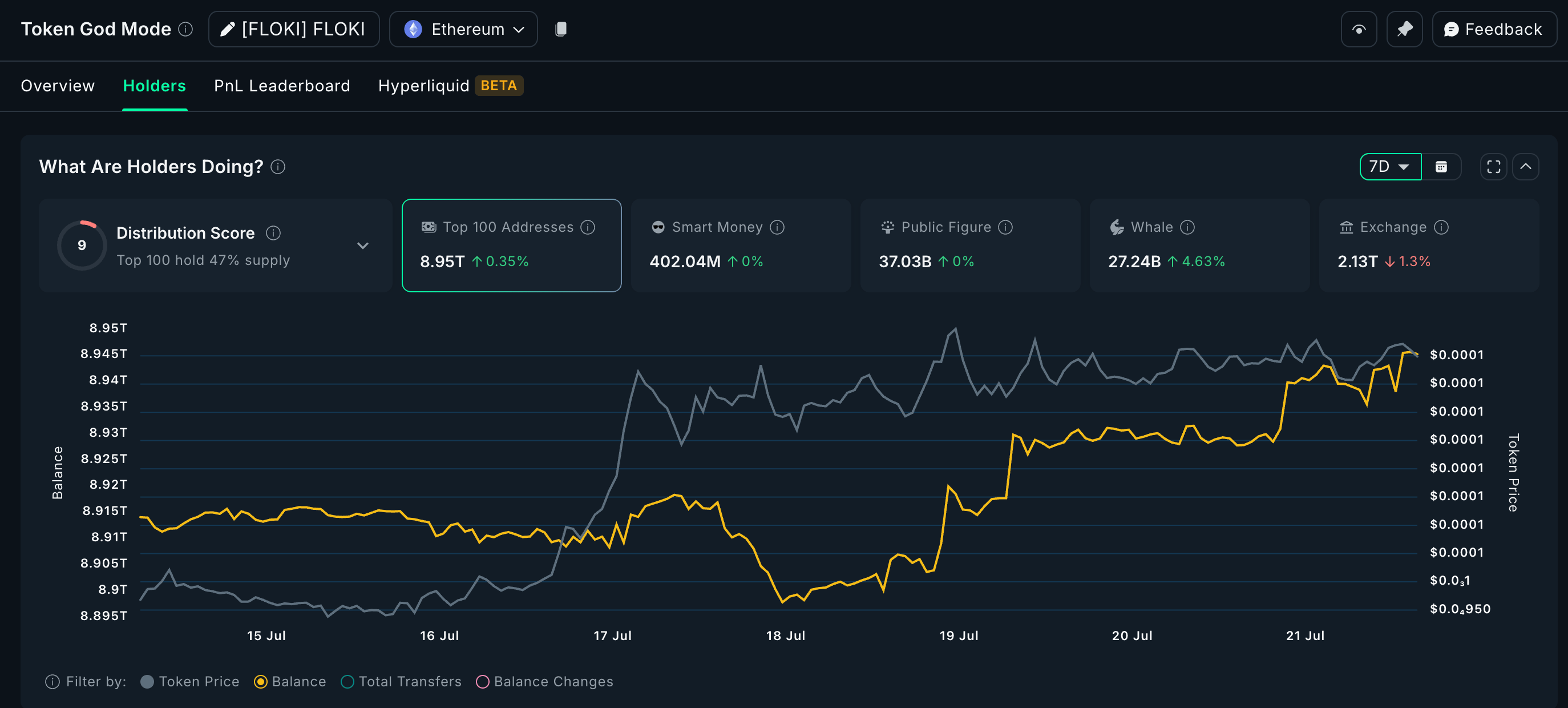Expand the Distribution Score details chevron
Screen dimensions: 1568x708
point(363,246)
